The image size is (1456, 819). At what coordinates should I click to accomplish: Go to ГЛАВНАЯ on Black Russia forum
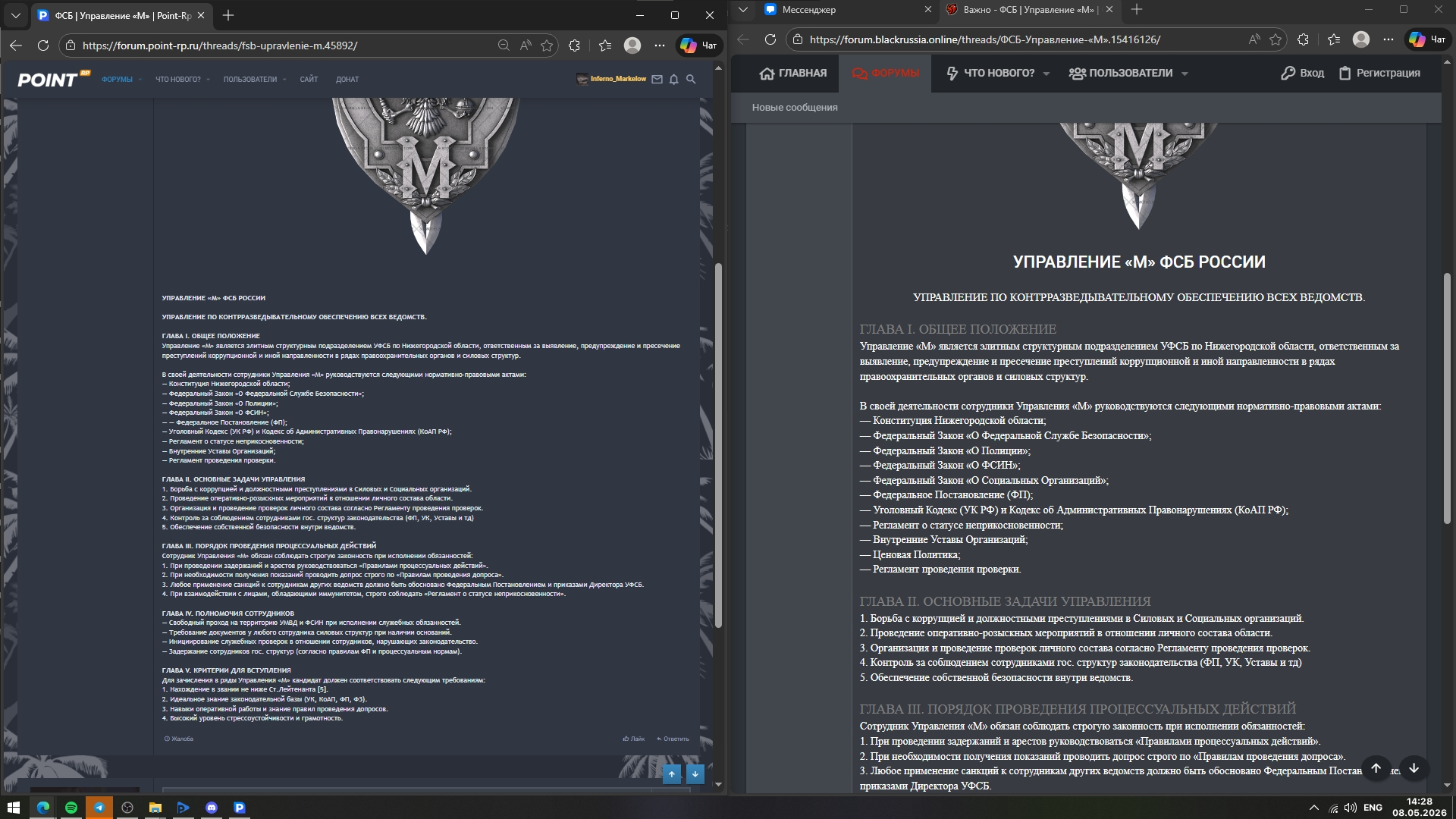[793, 74]
